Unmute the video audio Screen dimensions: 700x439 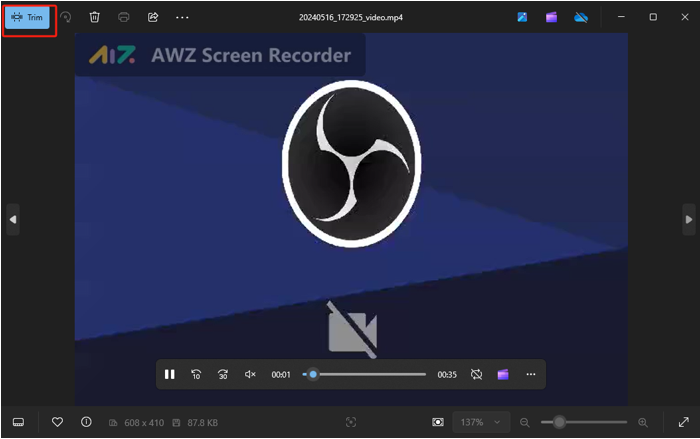coord(250,374)
